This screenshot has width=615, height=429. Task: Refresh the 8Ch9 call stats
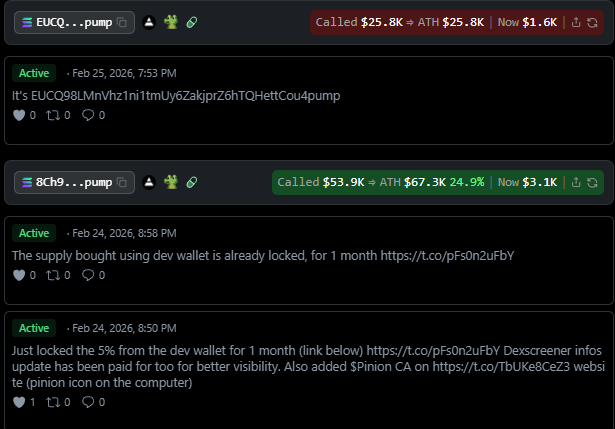pos(592,182)
